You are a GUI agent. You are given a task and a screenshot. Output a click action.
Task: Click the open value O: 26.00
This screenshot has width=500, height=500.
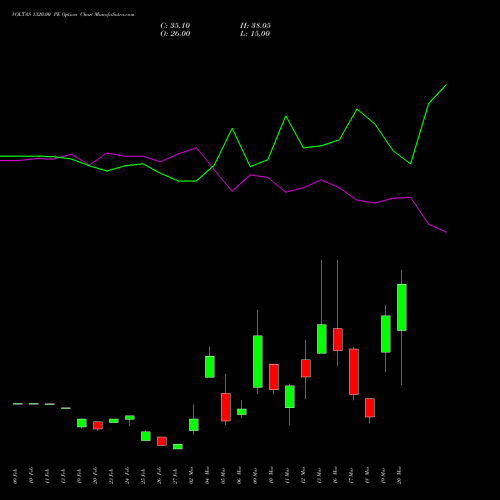coord(175,34)
